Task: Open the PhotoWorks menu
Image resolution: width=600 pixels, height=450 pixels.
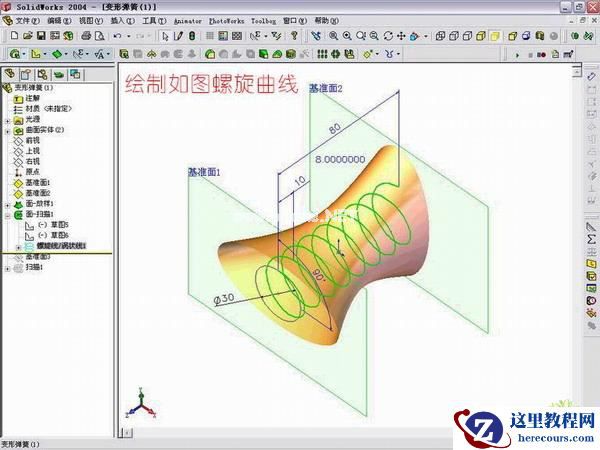Action: [x=227, y=21]
